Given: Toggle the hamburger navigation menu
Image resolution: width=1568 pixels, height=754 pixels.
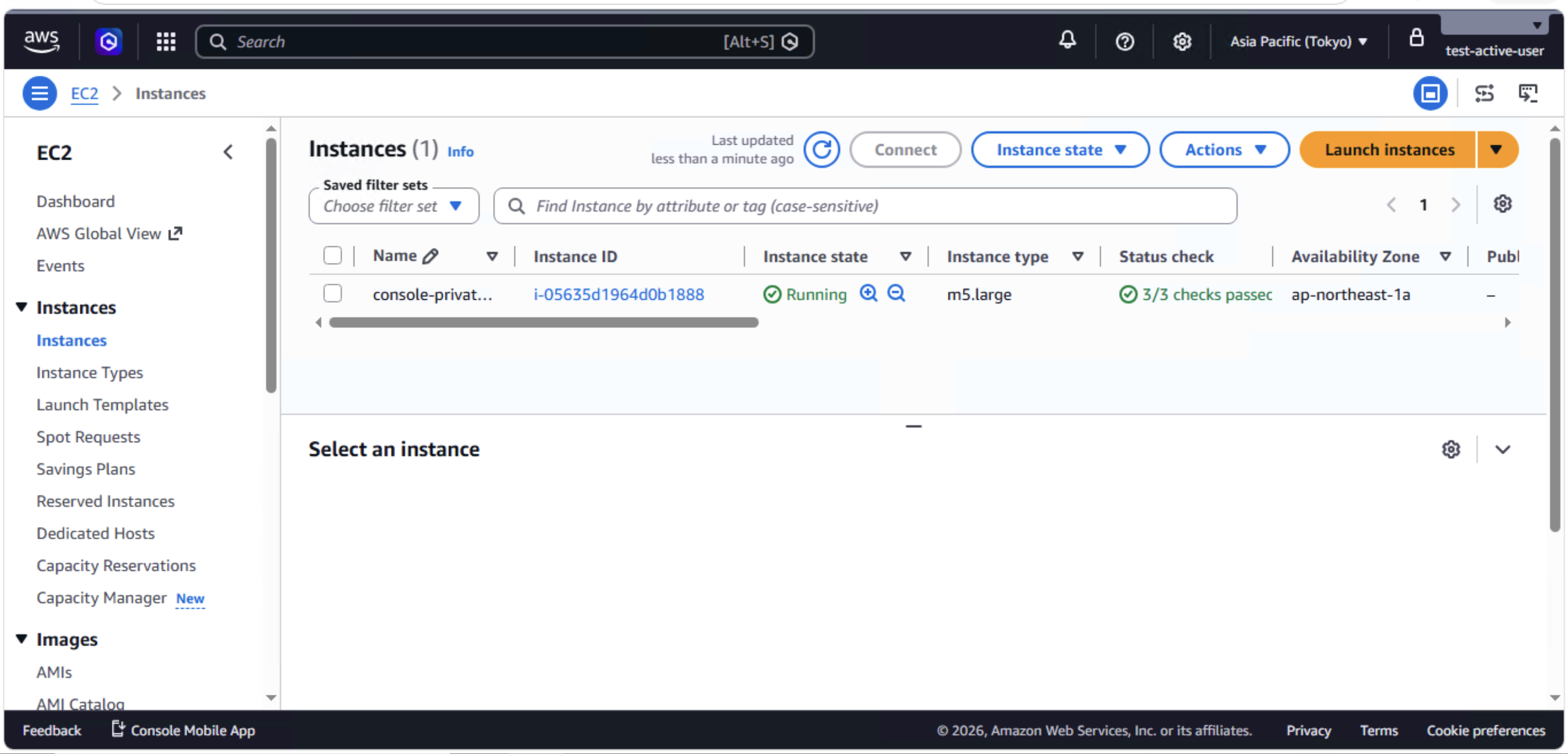Looking at the screenshot, I should [39, 93].
